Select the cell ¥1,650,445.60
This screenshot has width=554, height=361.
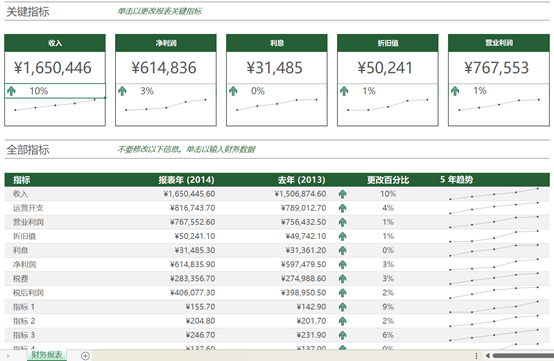tap(189, 194)
